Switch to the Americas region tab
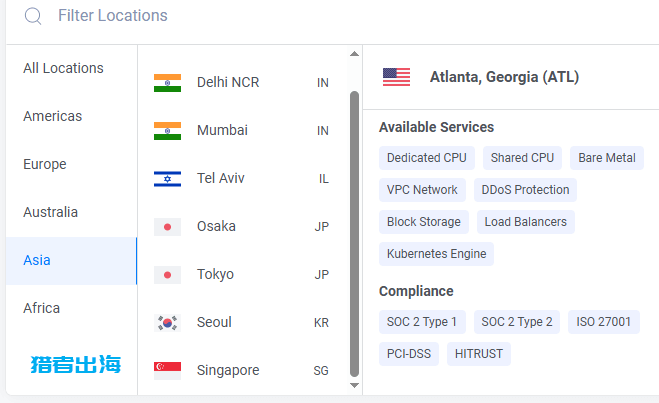This screenshot has height=403, width=659. tap(72, 116)
